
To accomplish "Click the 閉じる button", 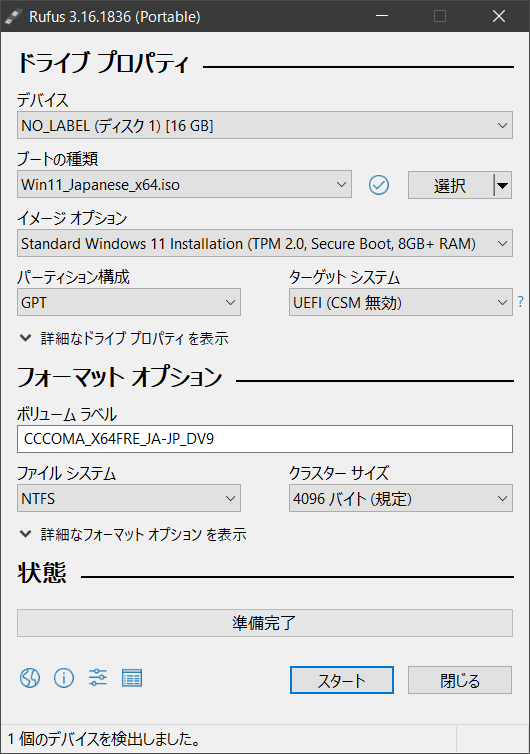I will 460,680.
